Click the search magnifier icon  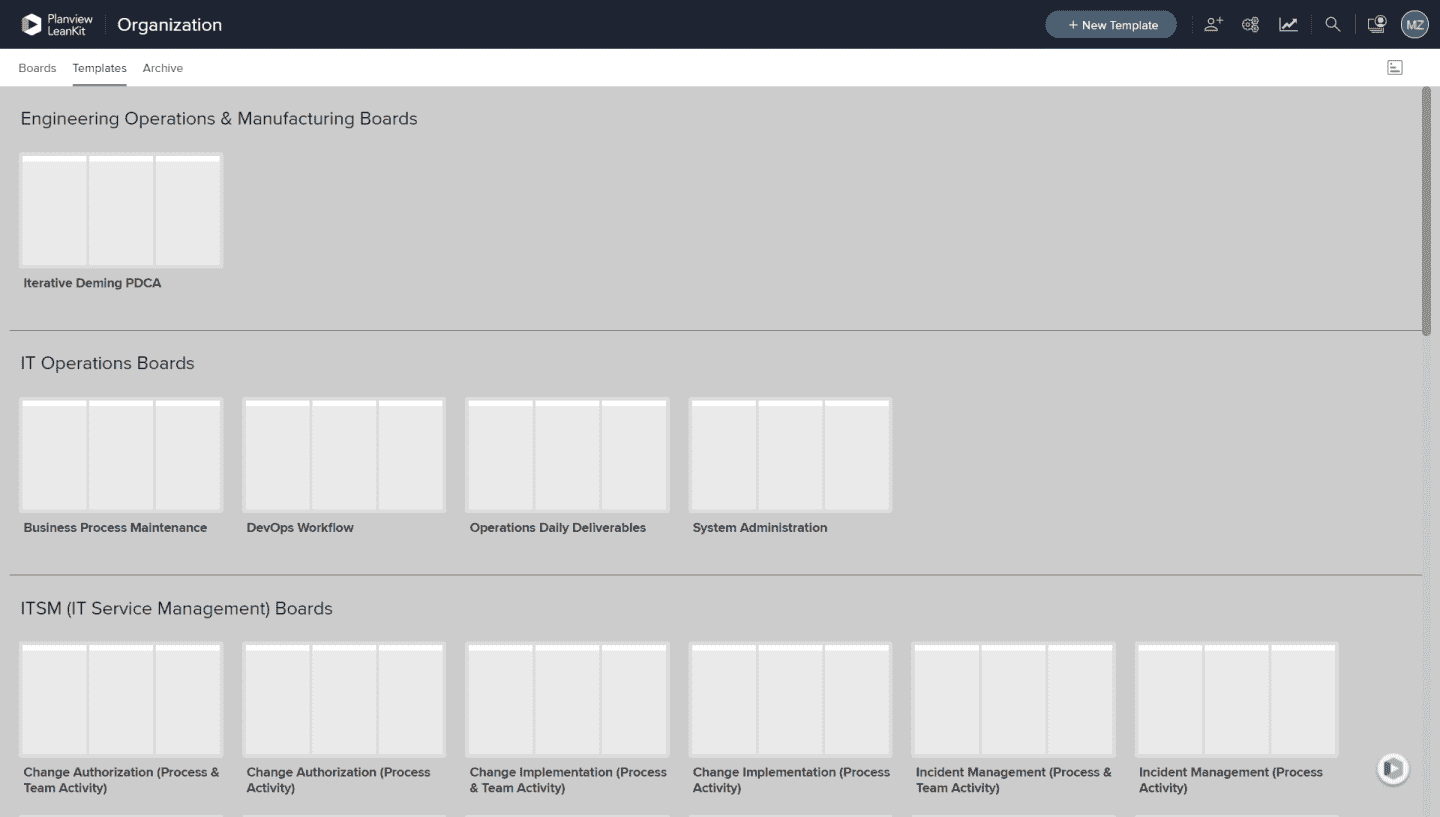(x=1332, y=25)
